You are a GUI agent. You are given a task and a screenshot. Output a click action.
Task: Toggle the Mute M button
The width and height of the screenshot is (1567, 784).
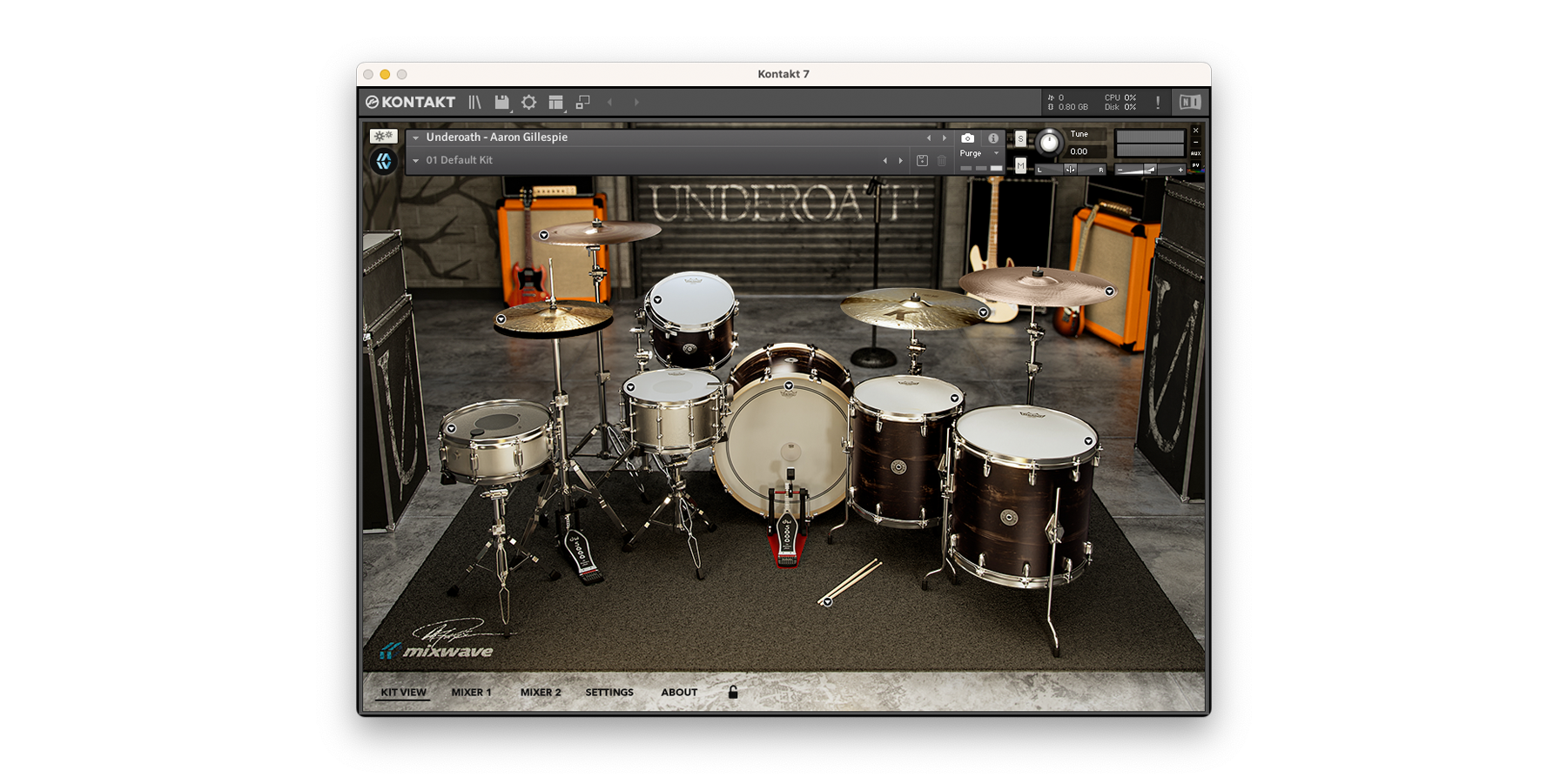pos(1020,165)
